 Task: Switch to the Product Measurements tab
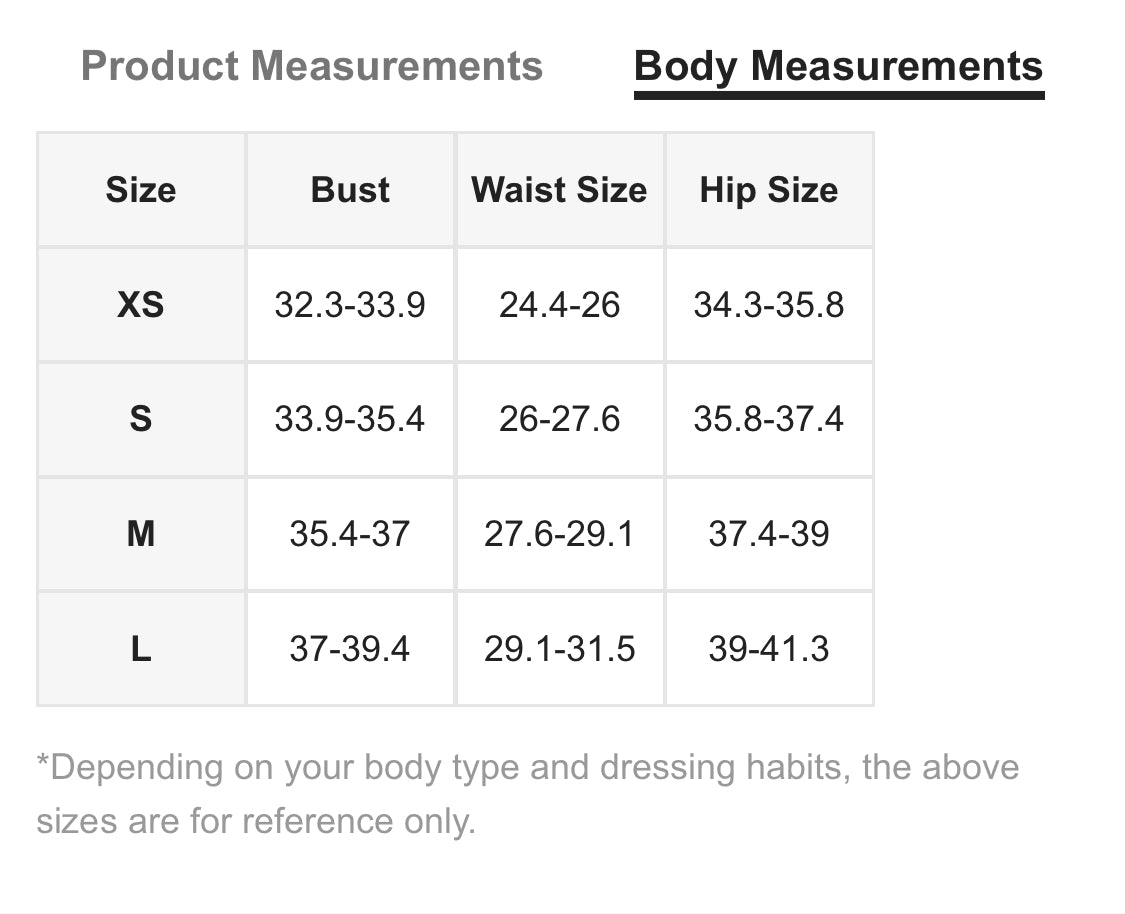click(x=311, y=67)
